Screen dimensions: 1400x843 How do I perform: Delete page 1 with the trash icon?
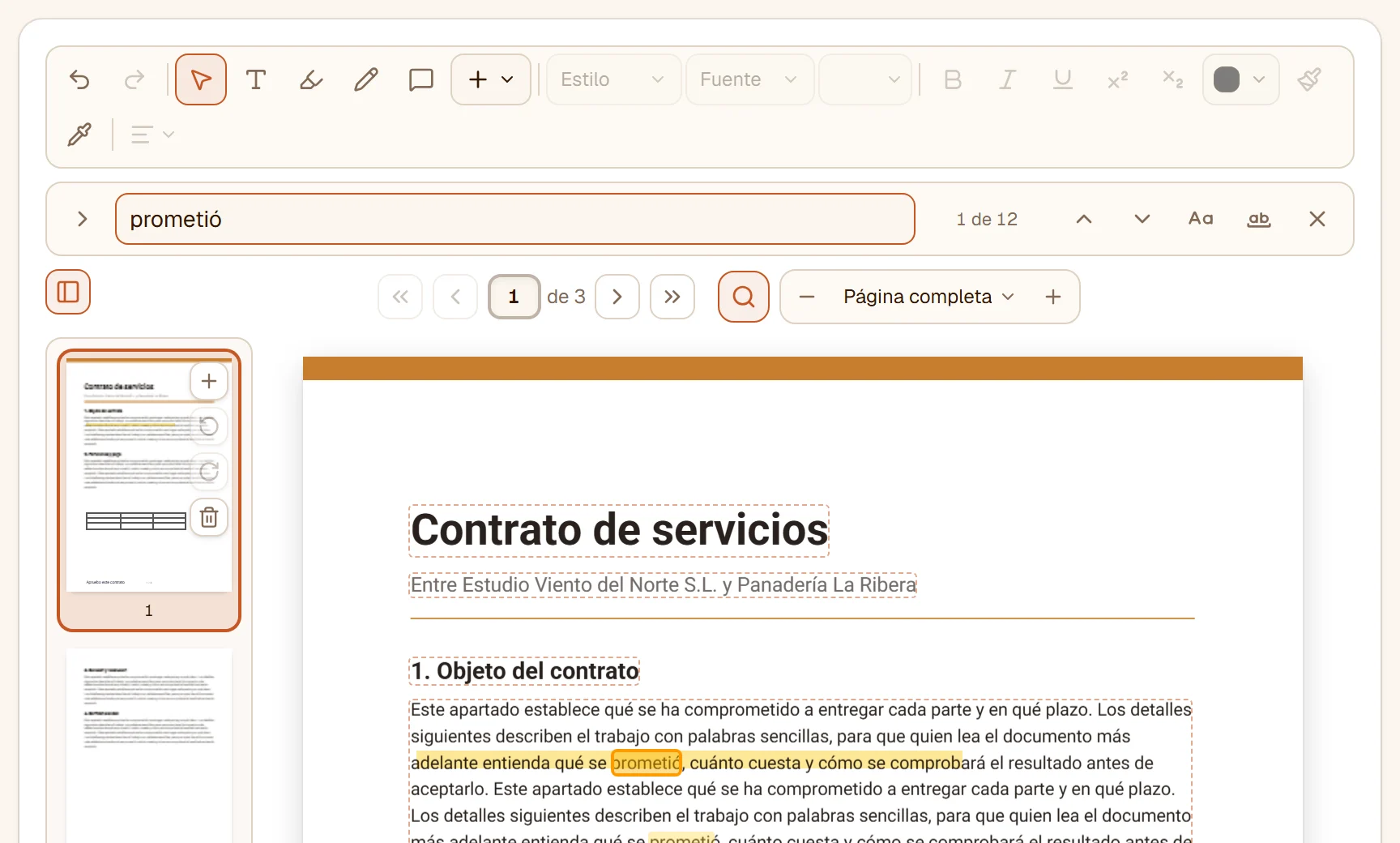pos(209,517)
